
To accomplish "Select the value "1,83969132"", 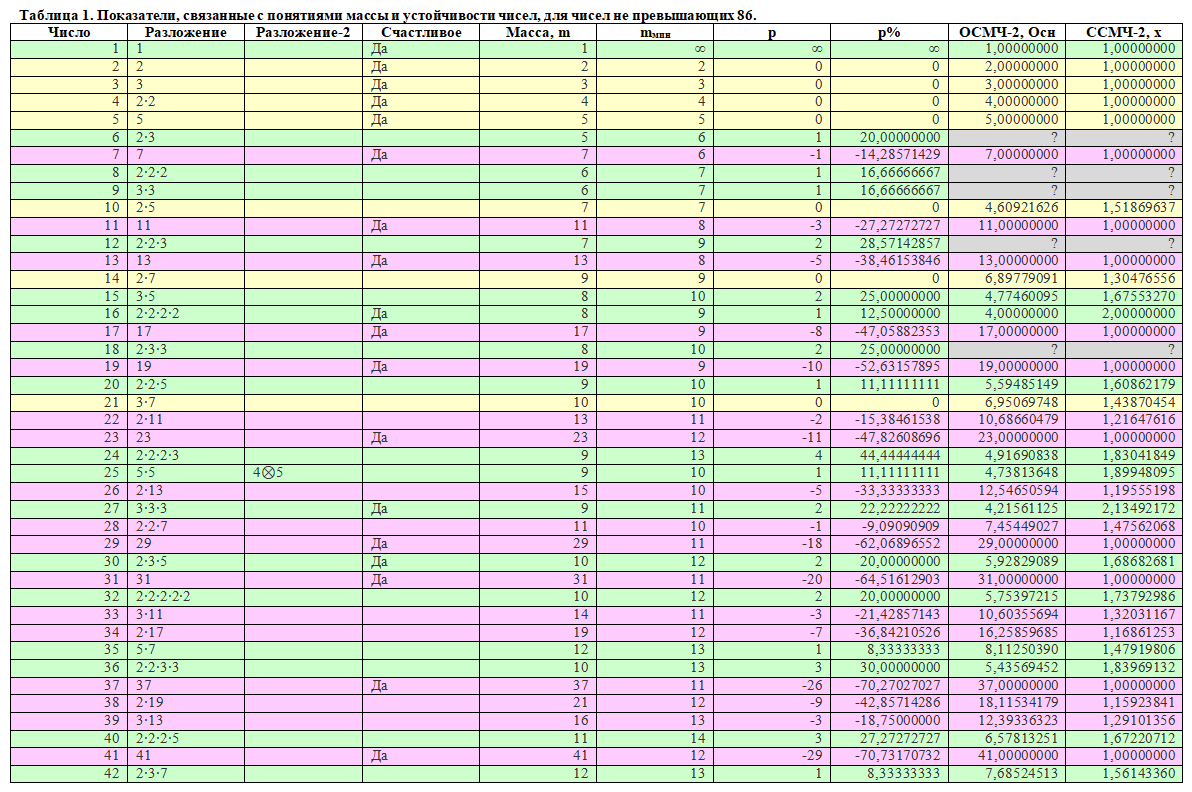I will pyautogui.click(x=1139, y=667).
